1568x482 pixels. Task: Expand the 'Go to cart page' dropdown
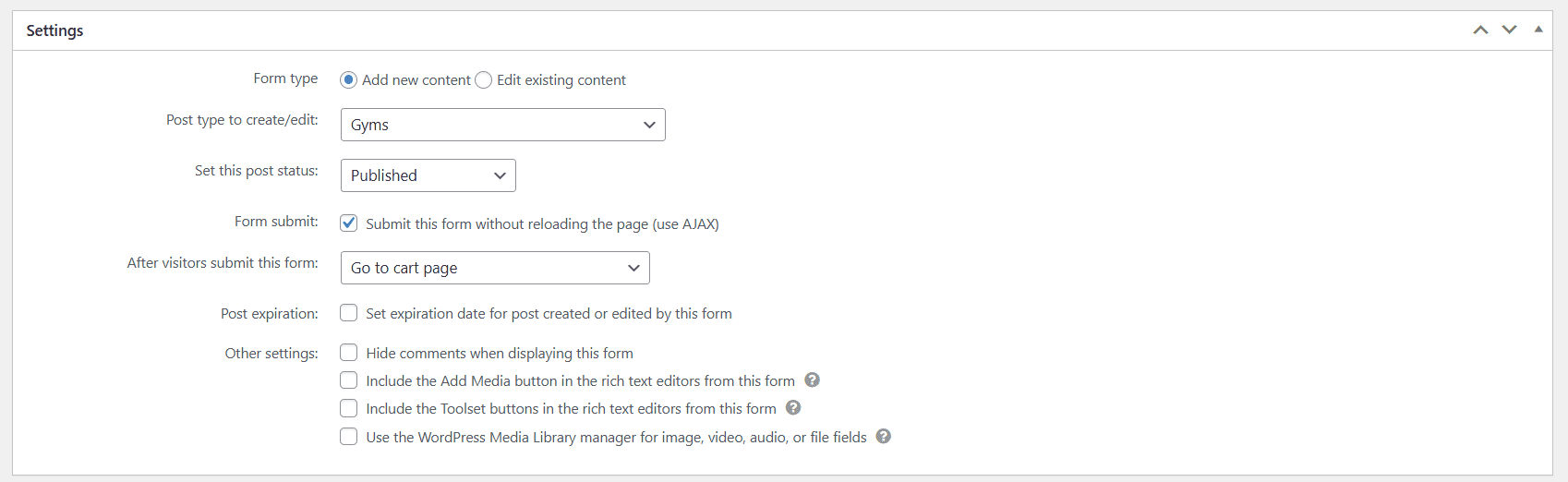point(495,268)
